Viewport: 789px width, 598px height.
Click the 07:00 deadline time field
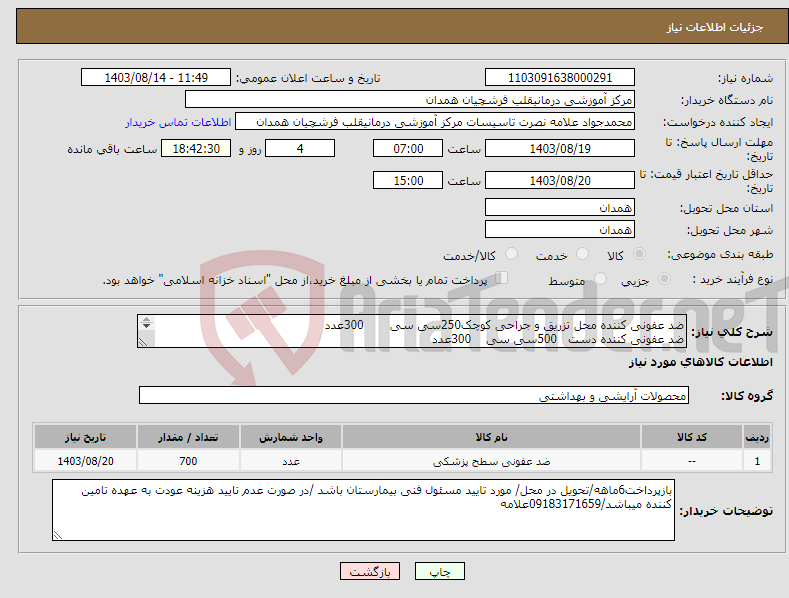point(408,148)
